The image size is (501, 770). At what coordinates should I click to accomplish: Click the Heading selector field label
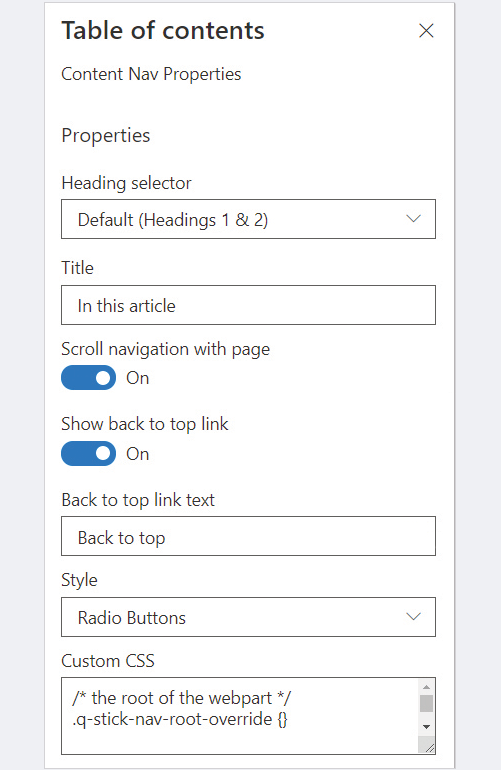tap(126, 183)
